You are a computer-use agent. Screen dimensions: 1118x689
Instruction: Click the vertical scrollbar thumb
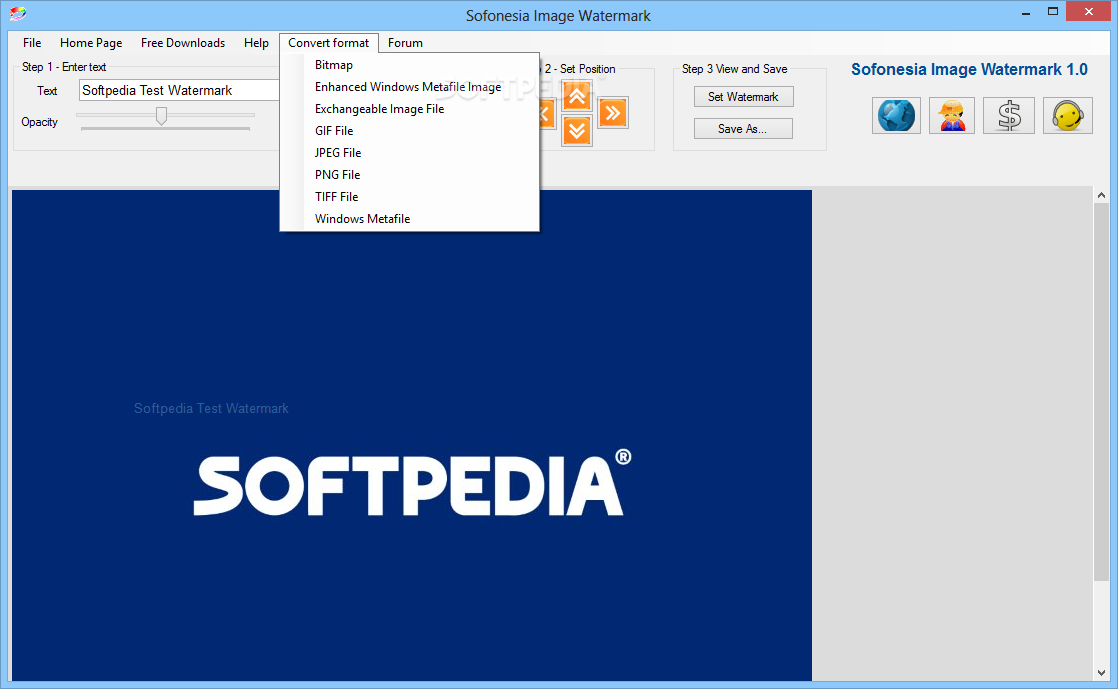(1102, 392)
